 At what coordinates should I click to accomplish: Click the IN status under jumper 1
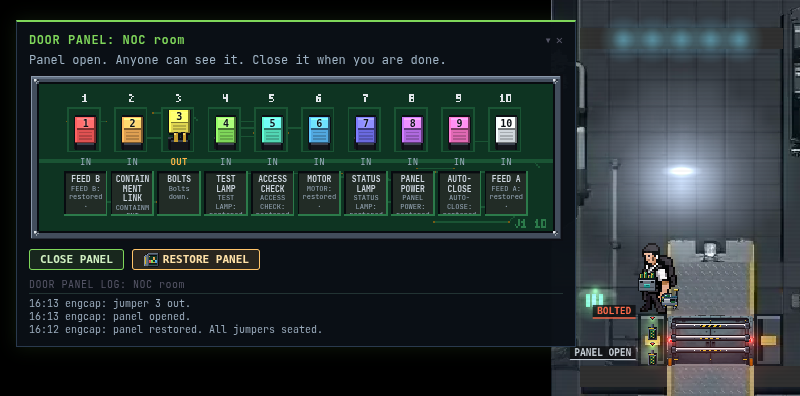[86, 162]
